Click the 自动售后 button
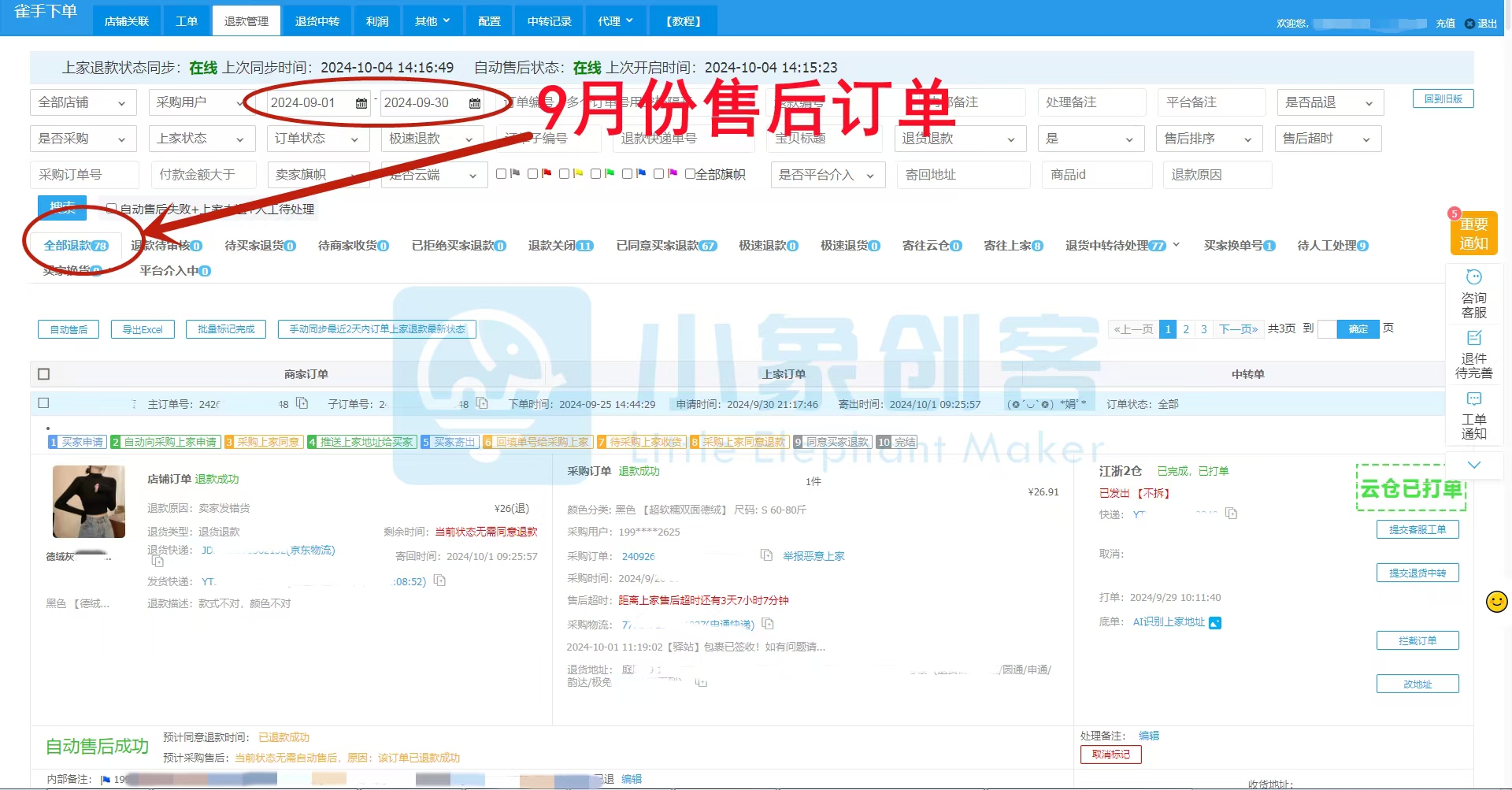The image size is (1512, 790). point(69,329)
